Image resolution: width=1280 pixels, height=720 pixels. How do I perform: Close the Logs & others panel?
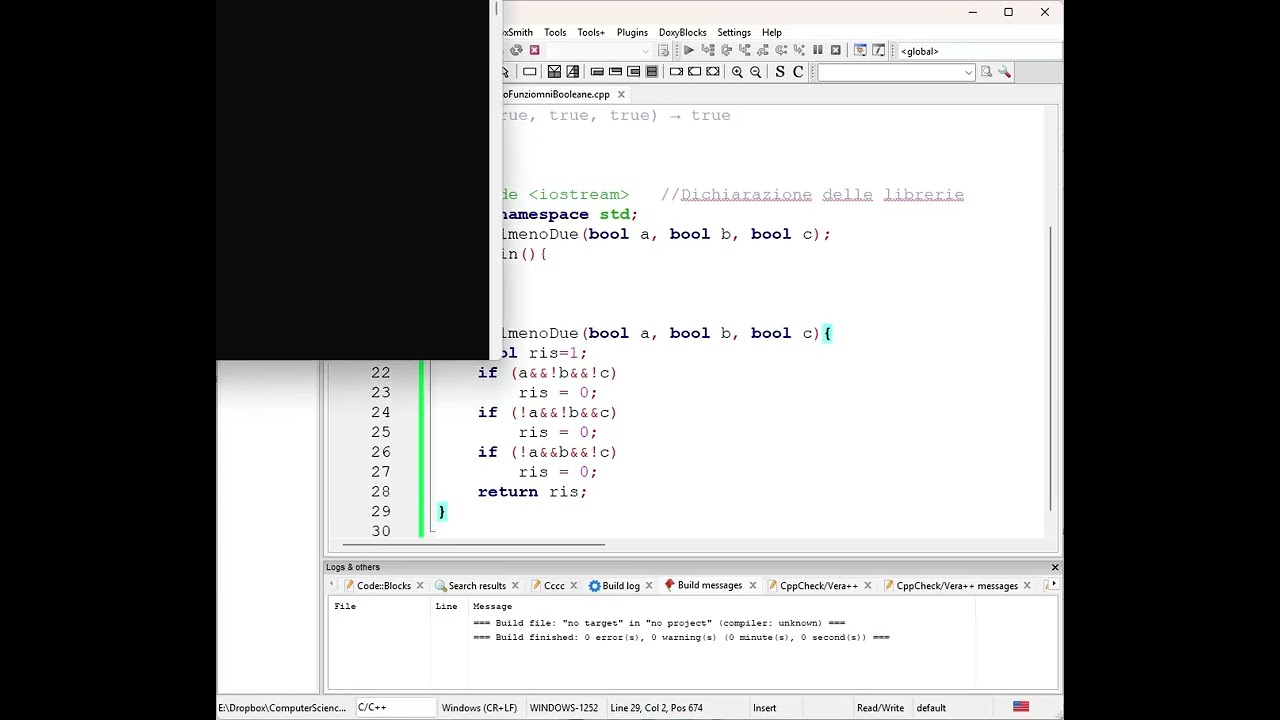[1054, 567]
